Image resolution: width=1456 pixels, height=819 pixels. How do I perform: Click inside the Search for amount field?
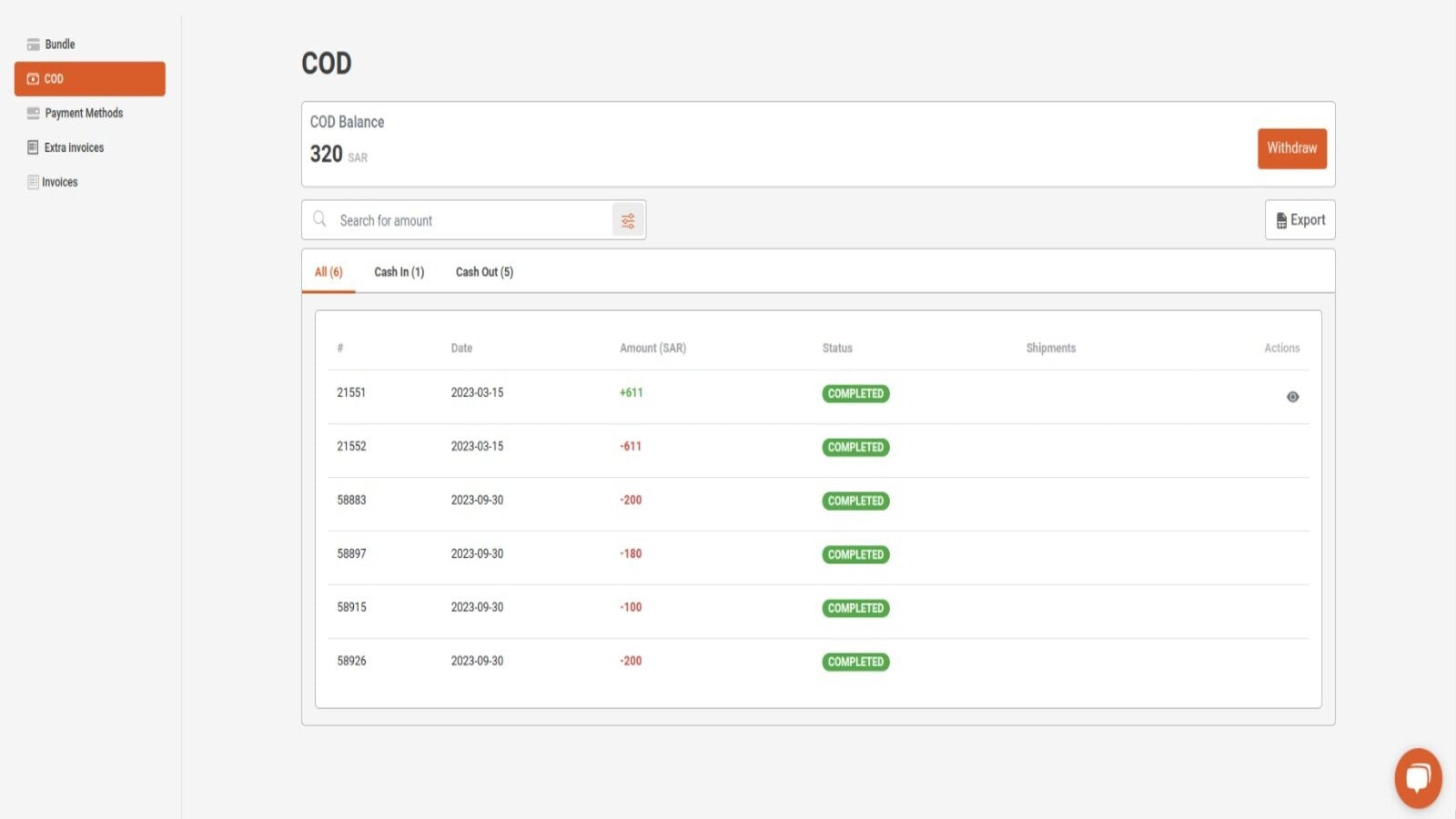(455, 219)
